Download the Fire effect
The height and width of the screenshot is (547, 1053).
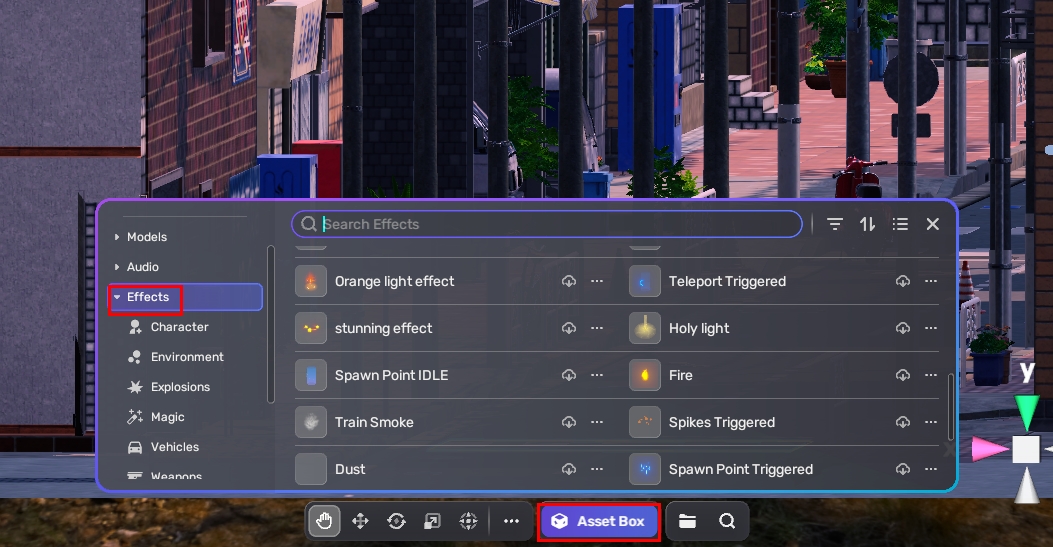coord(903,375)
